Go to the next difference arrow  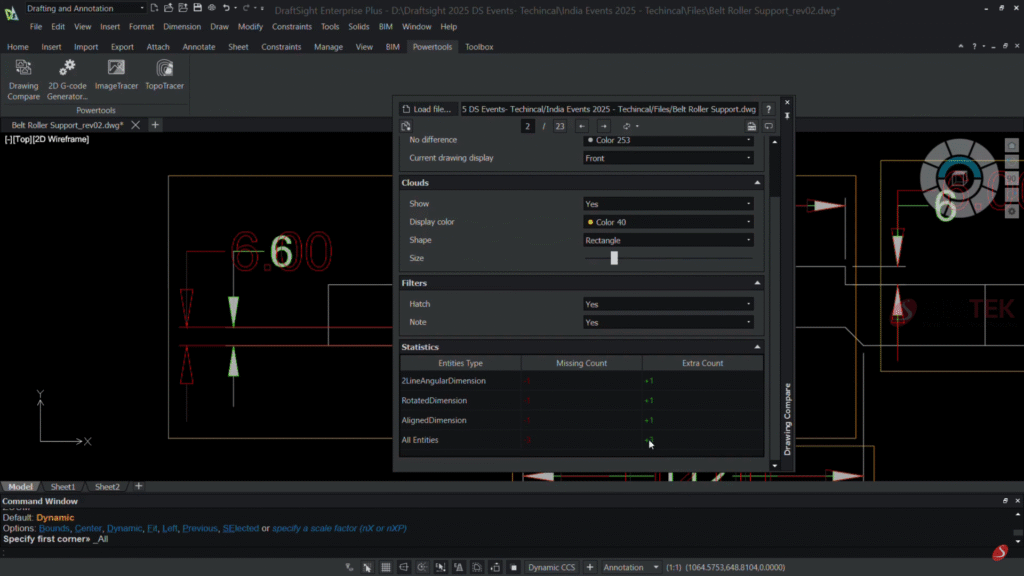pyautogui.click(x=604, y=126)
